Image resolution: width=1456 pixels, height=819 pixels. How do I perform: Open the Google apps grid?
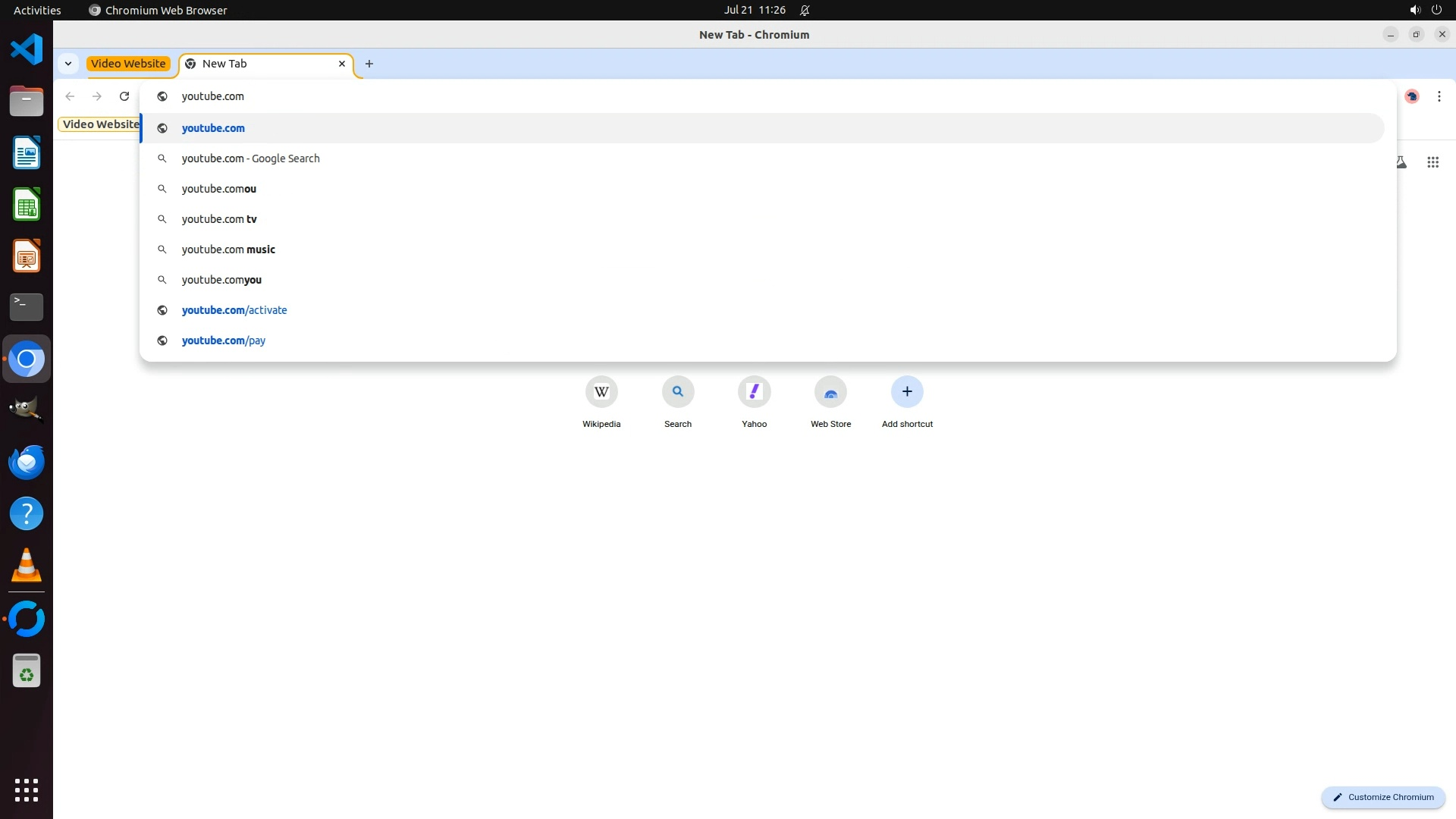coord(1432,162)
